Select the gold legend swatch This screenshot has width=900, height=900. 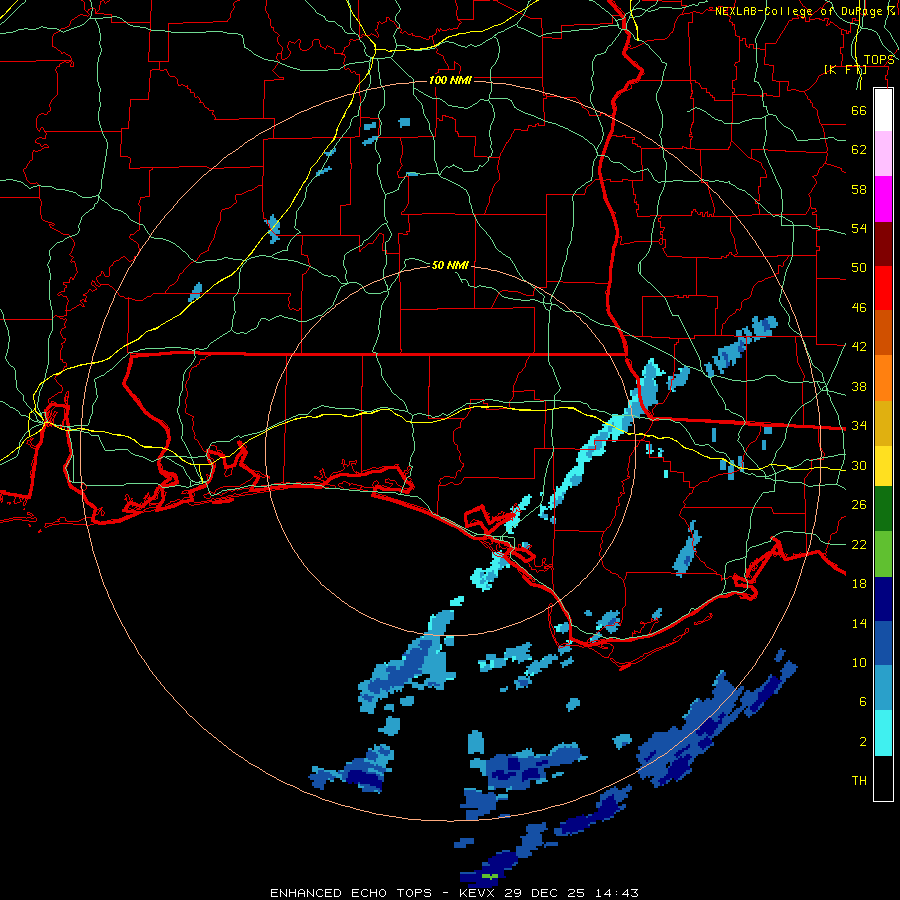[883, 422]
